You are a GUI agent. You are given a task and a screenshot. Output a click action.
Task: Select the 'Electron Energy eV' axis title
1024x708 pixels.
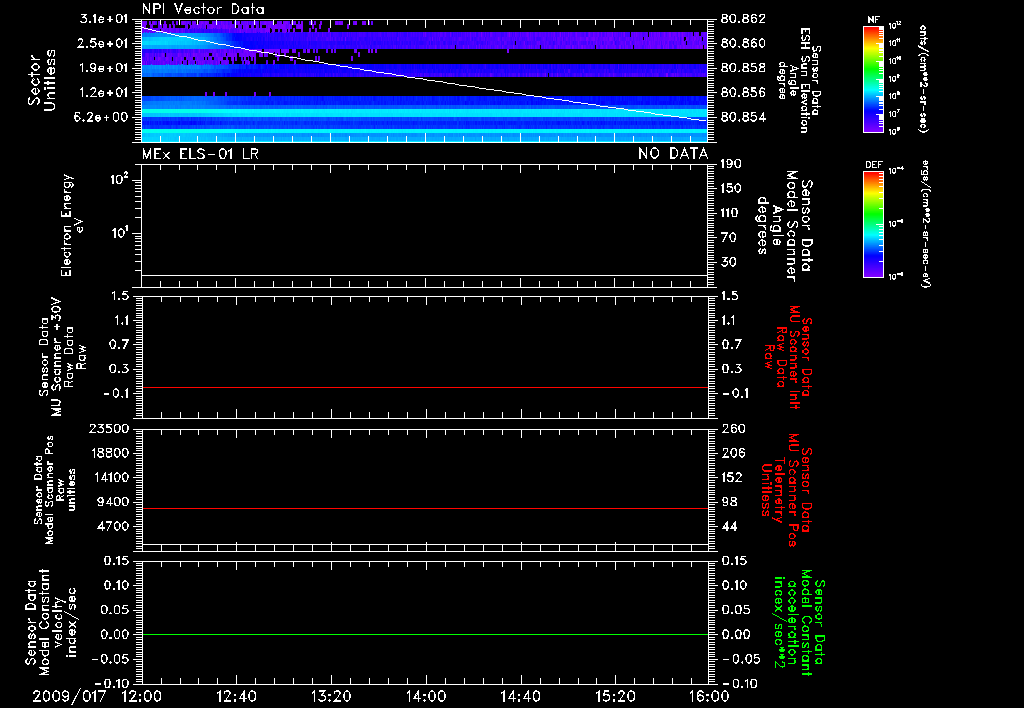click(72, 225)
